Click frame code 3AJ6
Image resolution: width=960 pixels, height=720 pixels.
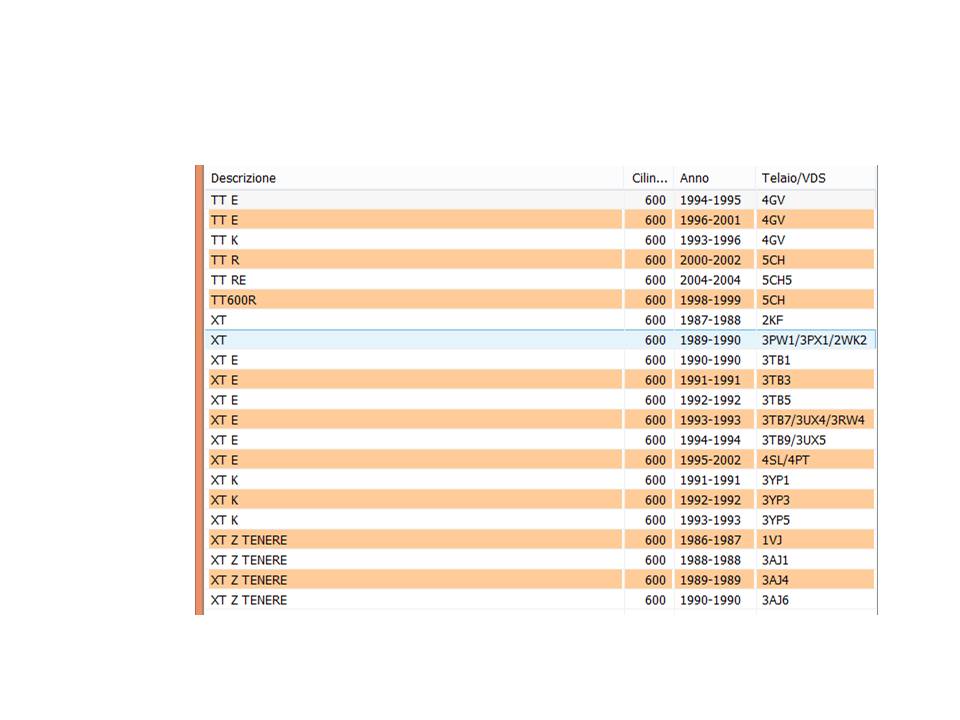pos(775,601)
